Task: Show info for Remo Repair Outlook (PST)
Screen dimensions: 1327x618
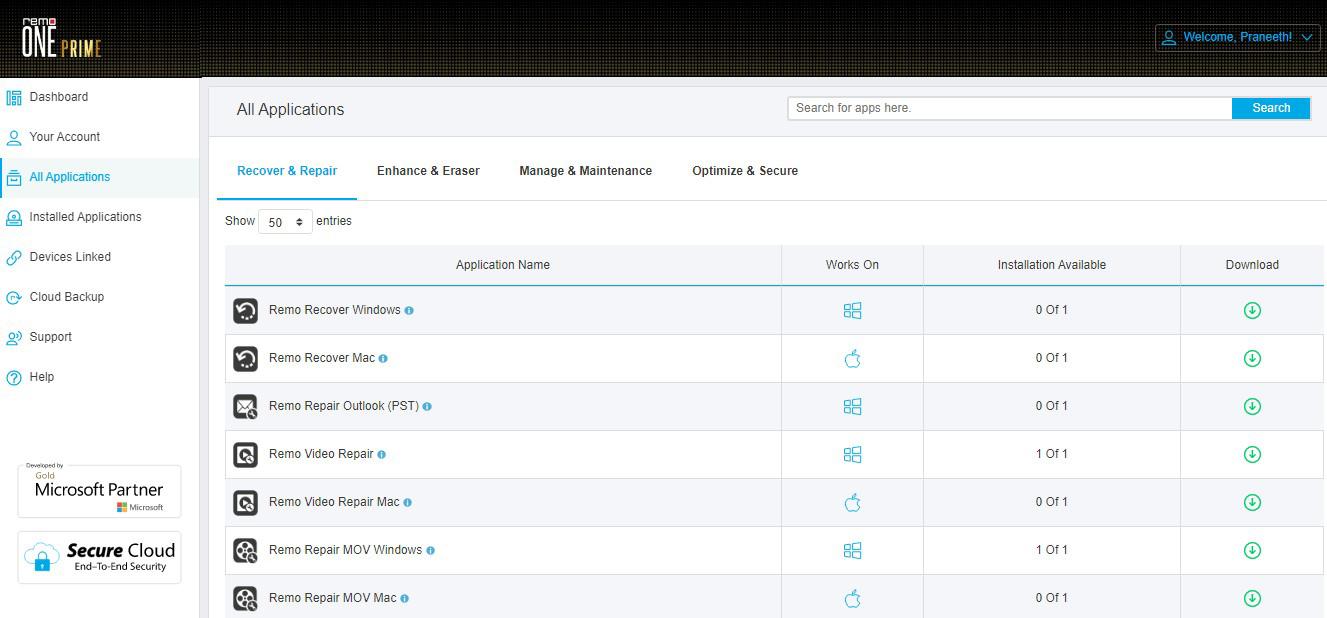Action: tap(427, 406)
